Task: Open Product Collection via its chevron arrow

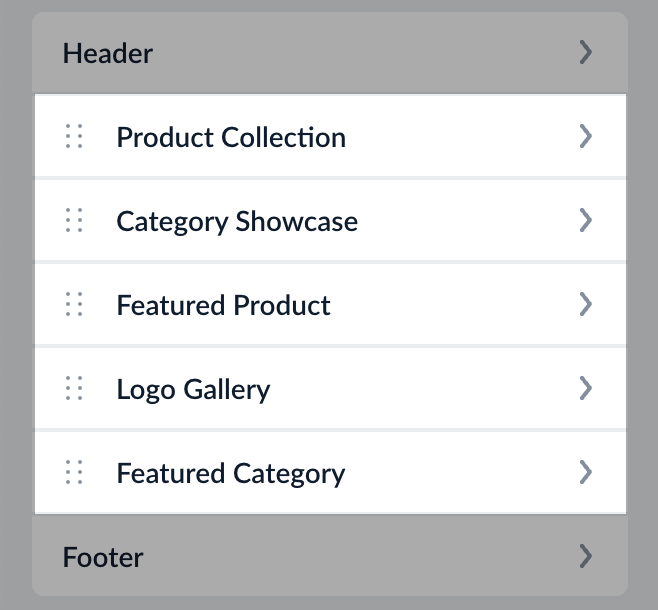Action: click(x=586, y=137)
